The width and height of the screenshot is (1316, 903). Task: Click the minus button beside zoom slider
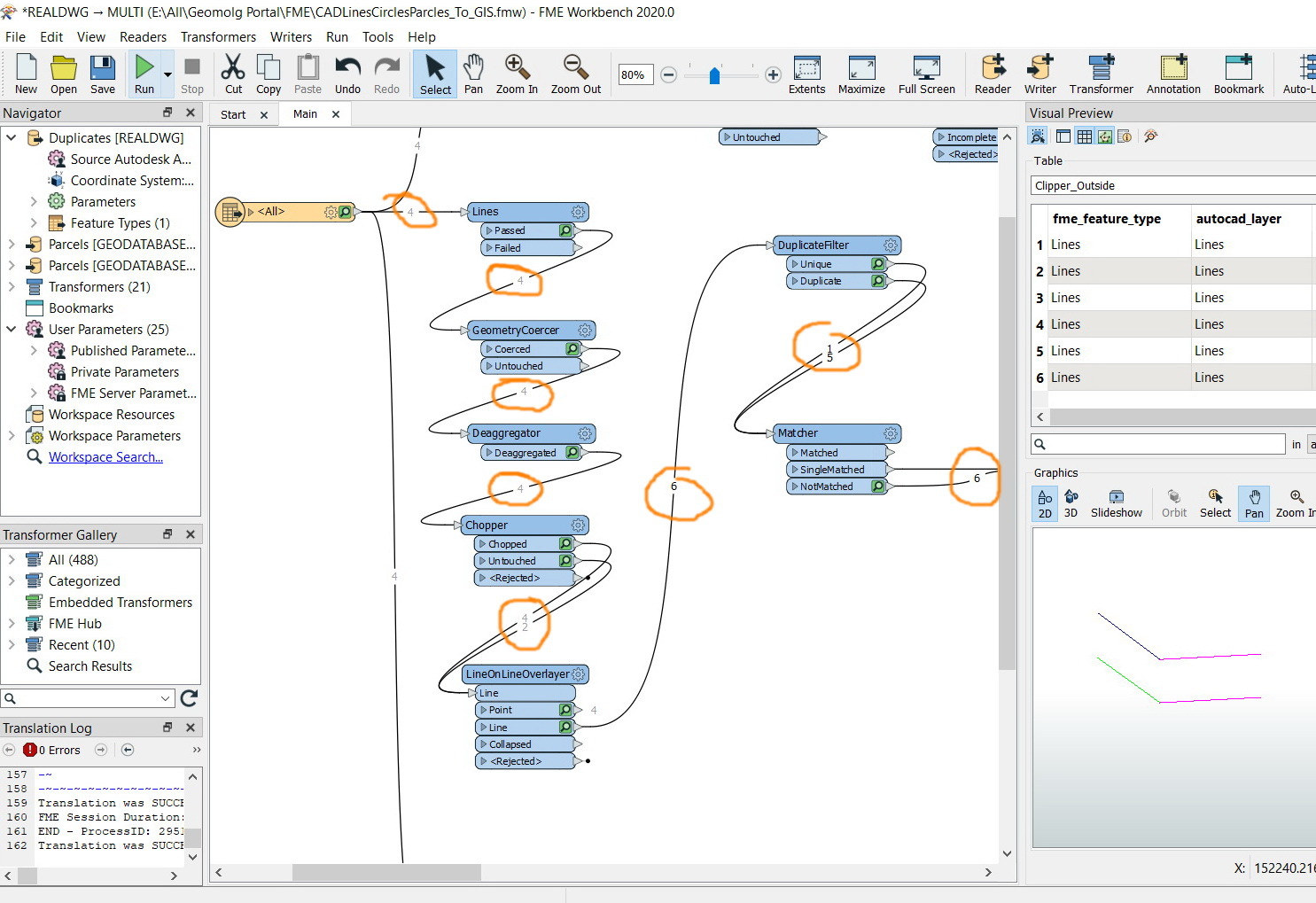[669, 75]
